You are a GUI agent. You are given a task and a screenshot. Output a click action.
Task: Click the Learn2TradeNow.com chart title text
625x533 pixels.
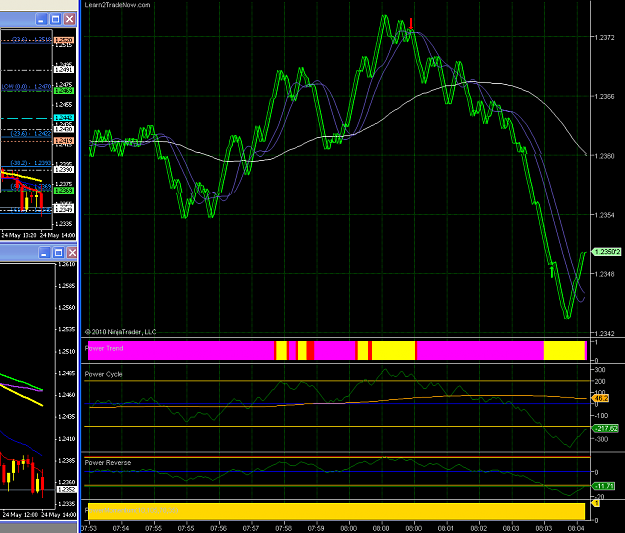click(x=117, y=5)
